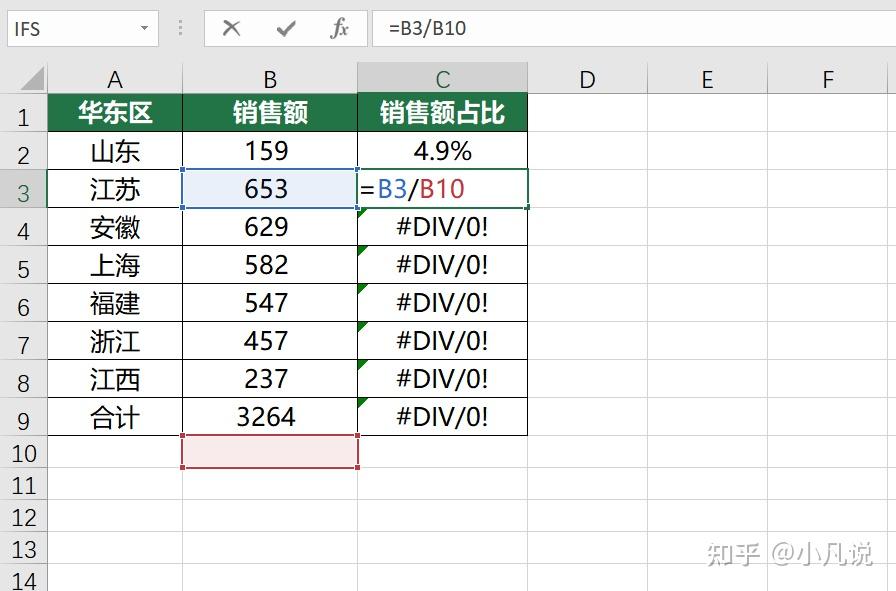Click cell containing 上海
896x591 pixels.
click(x=115, y=265)
